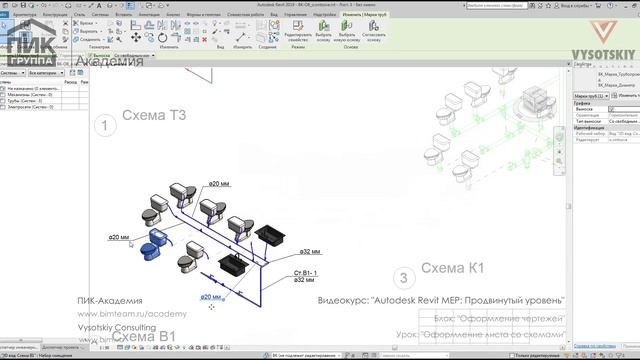Viewport: 640px width, 360px height.
Task: Toggle the Выноска checkbox in Properties palette
Action: click(x=611, y=109)
